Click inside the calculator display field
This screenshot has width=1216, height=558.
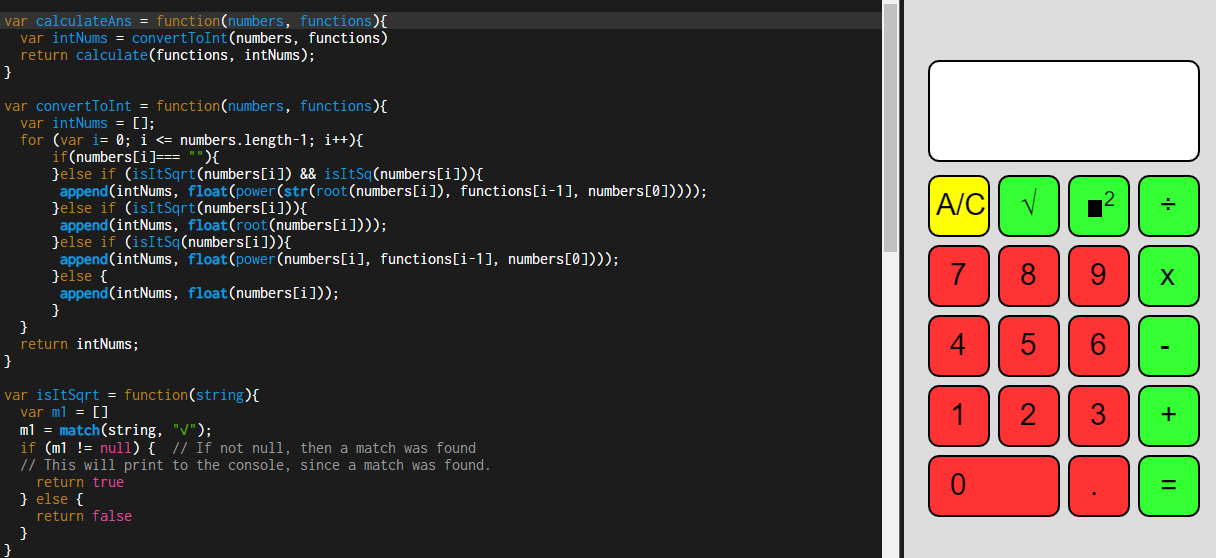click(1064, 111)
